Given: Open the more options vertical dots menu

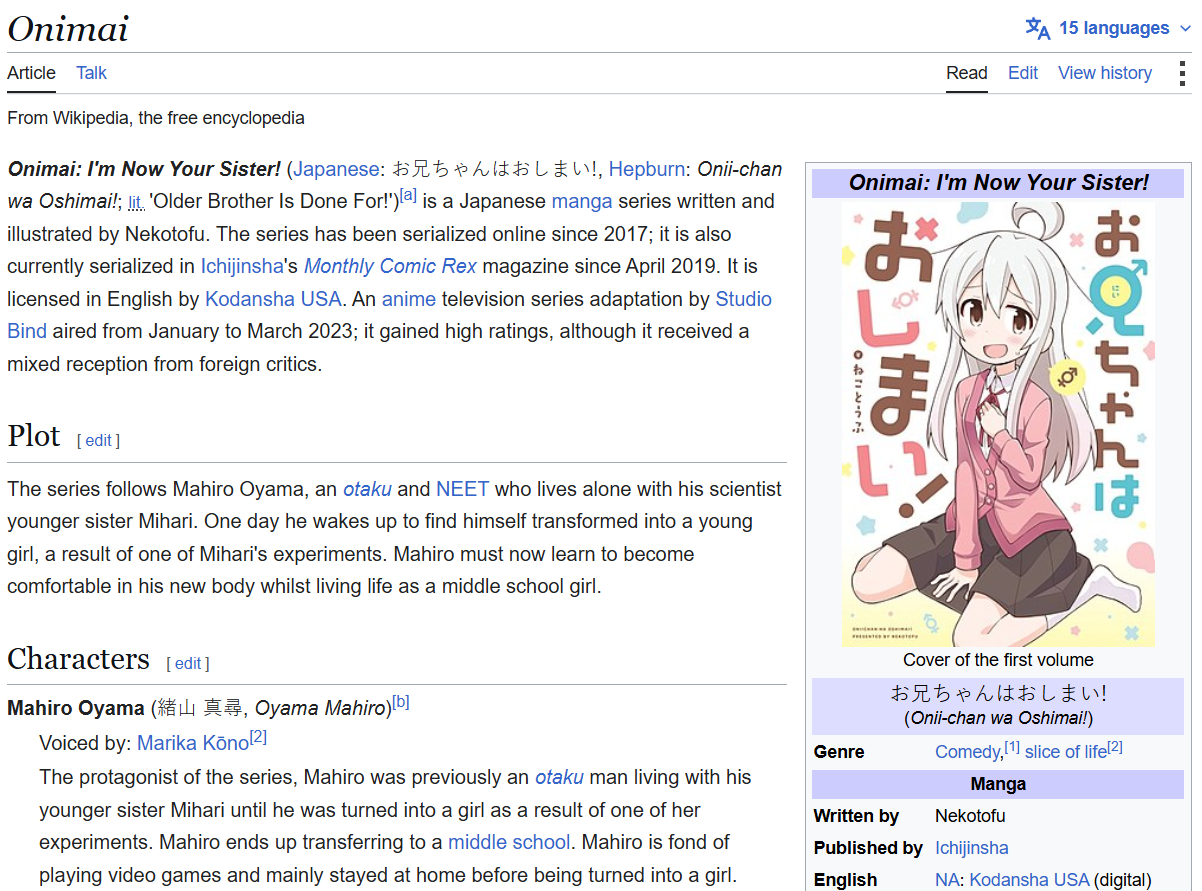Looking at the screenshot, I should (x=1182, y=73).
